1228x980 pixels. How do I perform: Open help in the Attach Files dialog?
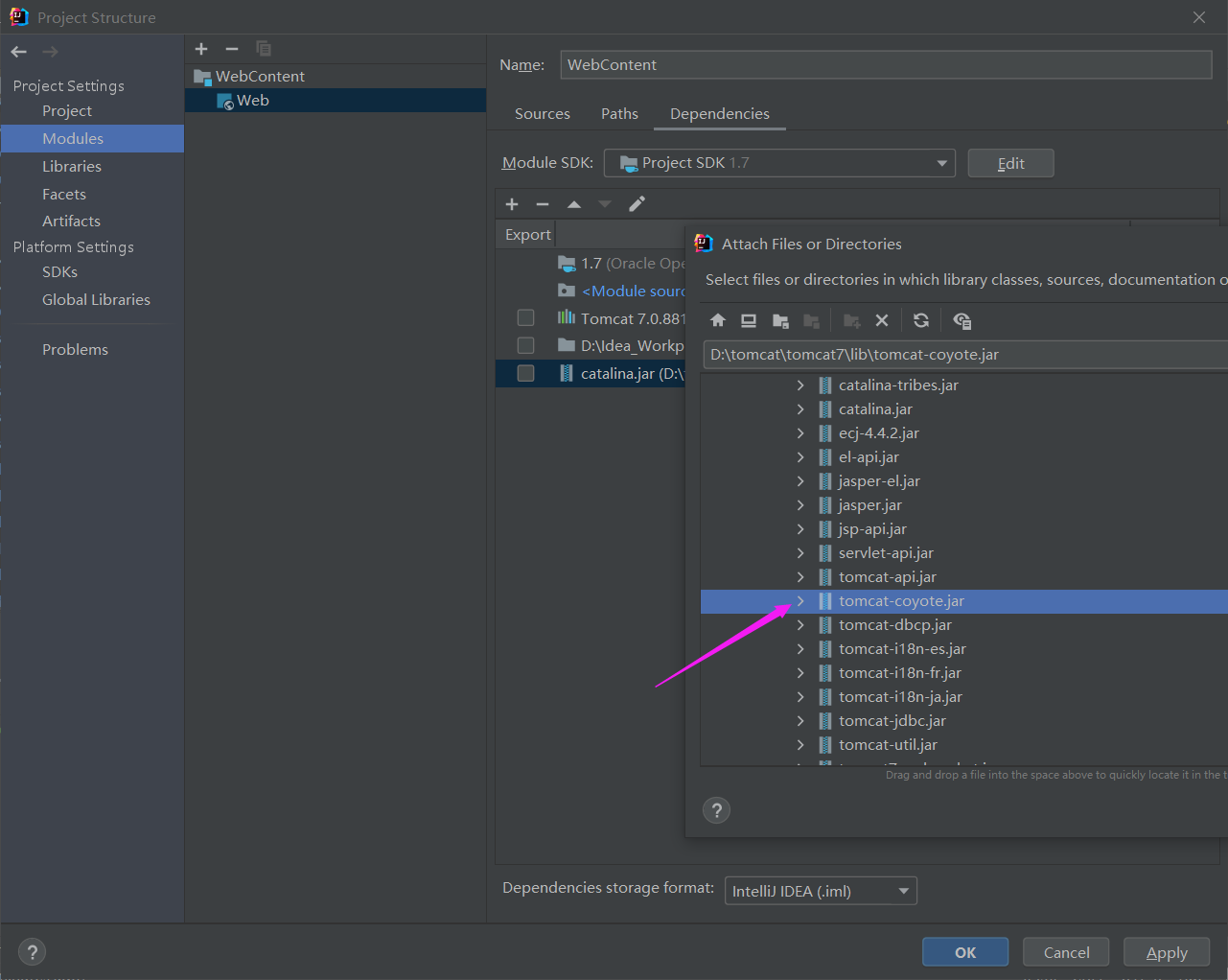716,810
